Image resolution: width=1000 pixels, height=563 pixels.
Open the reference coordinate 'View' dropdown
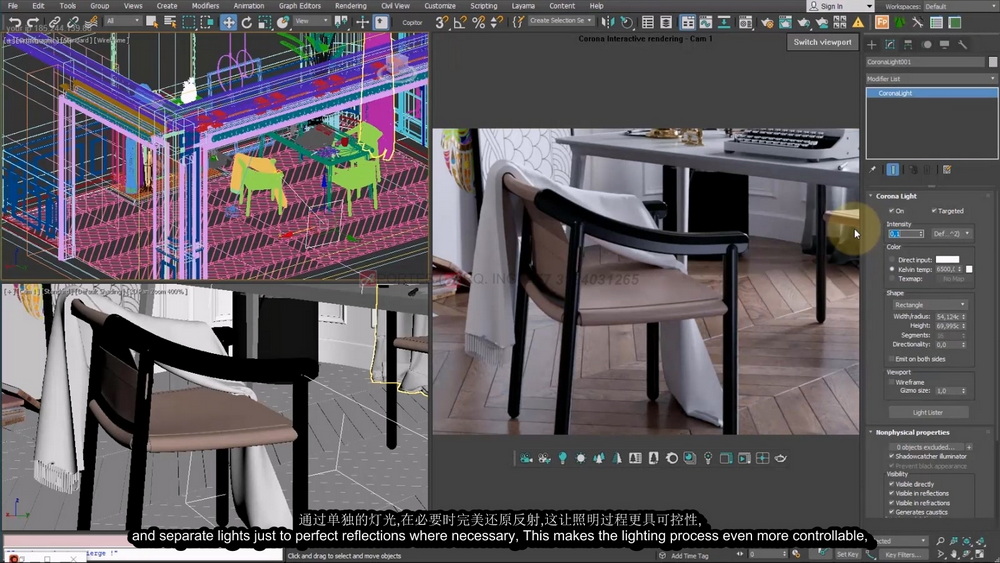pos(312,21)
